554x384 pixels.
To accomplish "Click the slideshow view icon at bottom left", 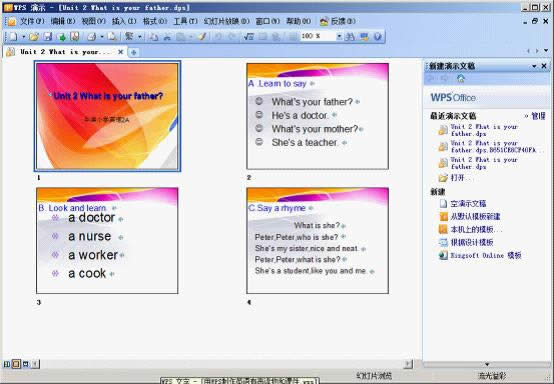I will 26,364.
